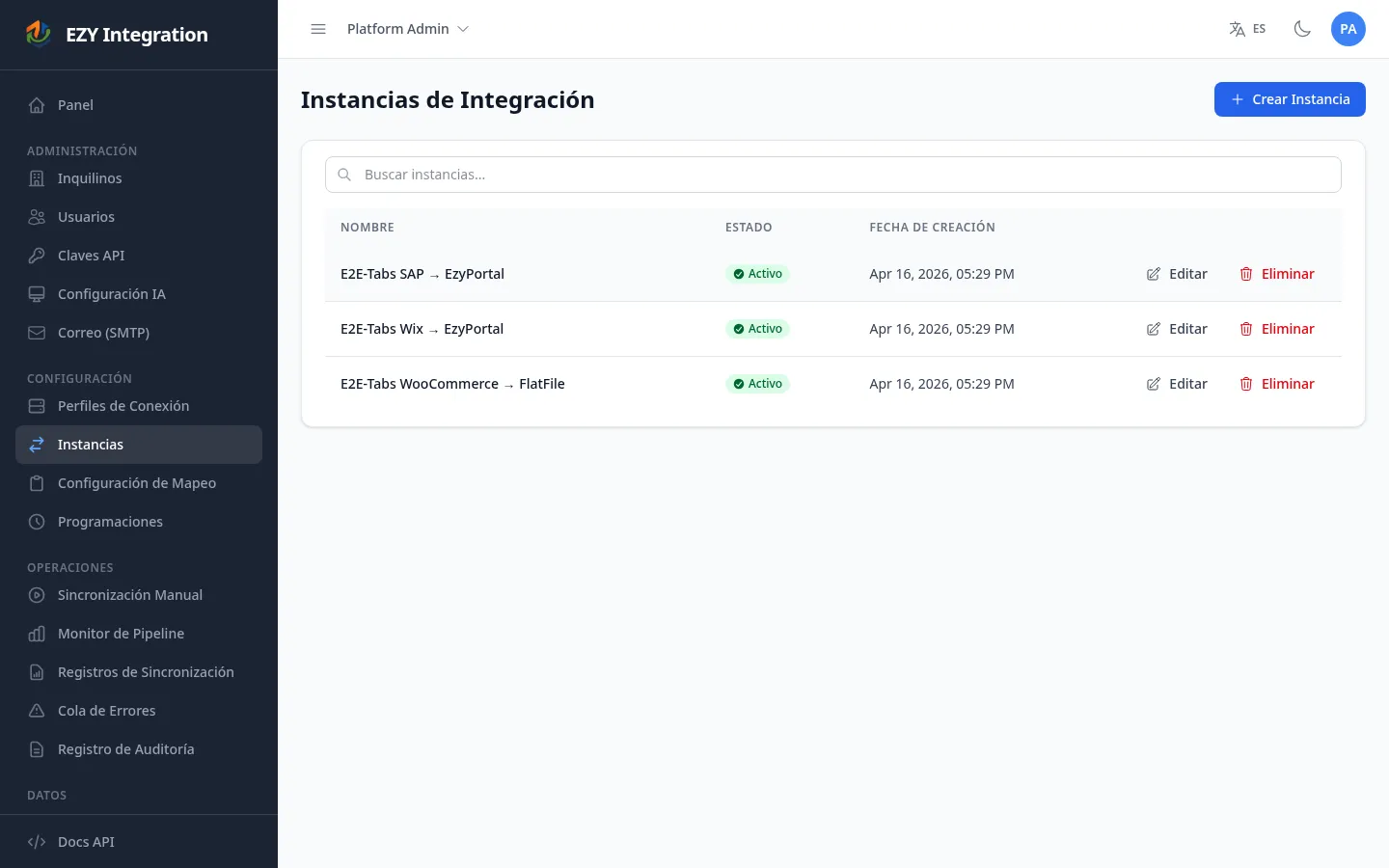Image resolution: width=1389 pixels, height=868 pixels.
Task: Click the Crear Instancia button
Action: click(1290, 99)
